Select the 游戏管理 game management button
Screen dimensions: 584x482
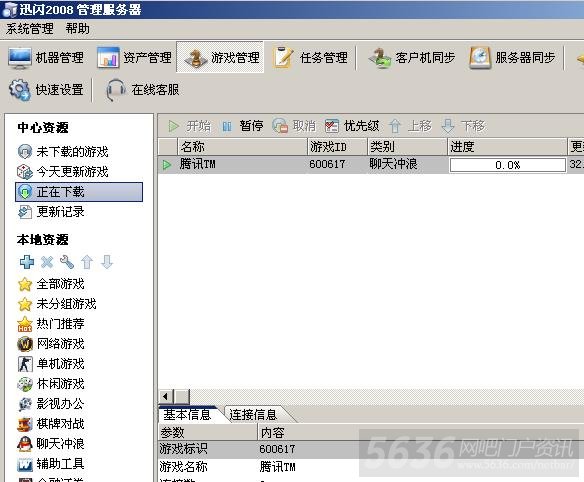[x=220, y=57]
